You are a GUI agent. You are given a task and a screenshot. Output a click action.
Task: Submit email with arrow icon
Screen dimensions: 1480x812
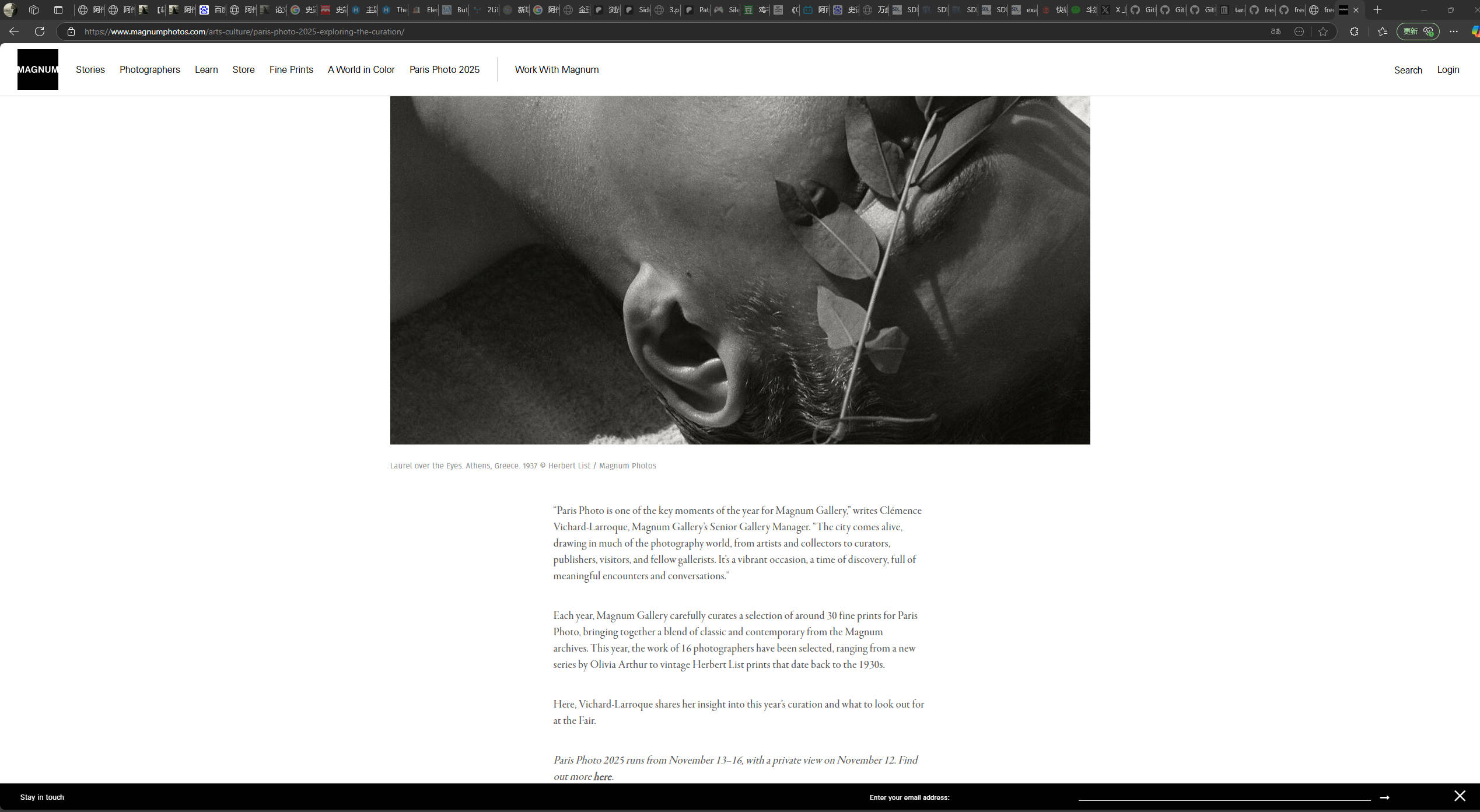click(x=1384, y=797)
